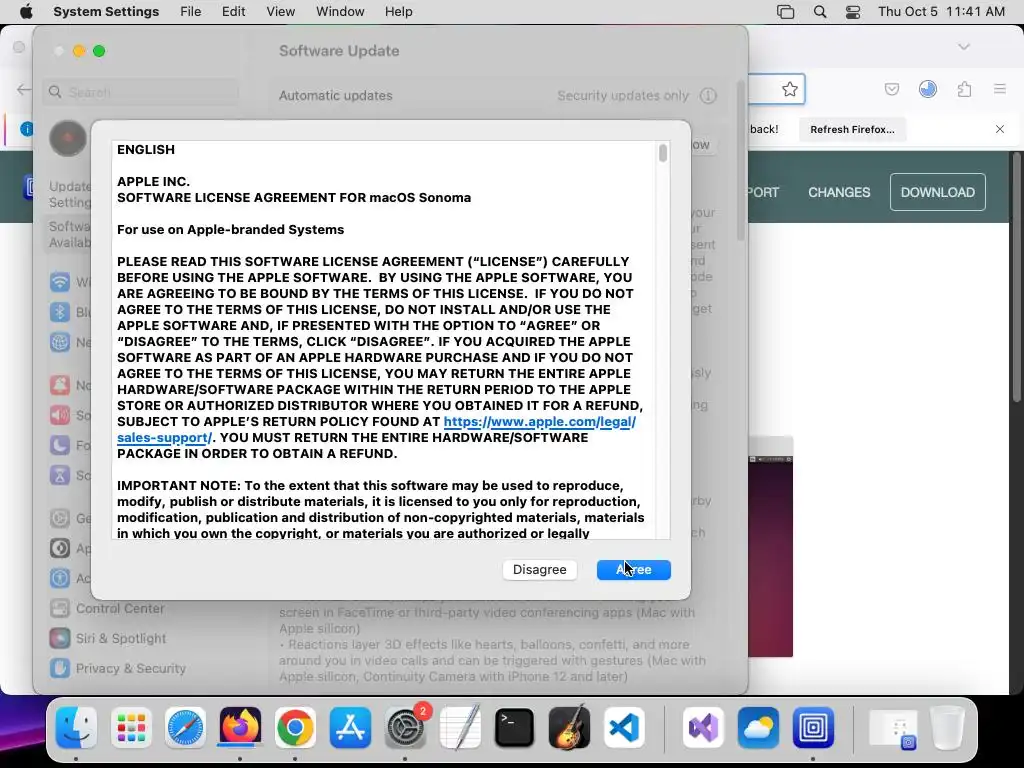1024x768 pixels.
Task: Launch Google Chrome from the Dock
Action: pos(295,728)
